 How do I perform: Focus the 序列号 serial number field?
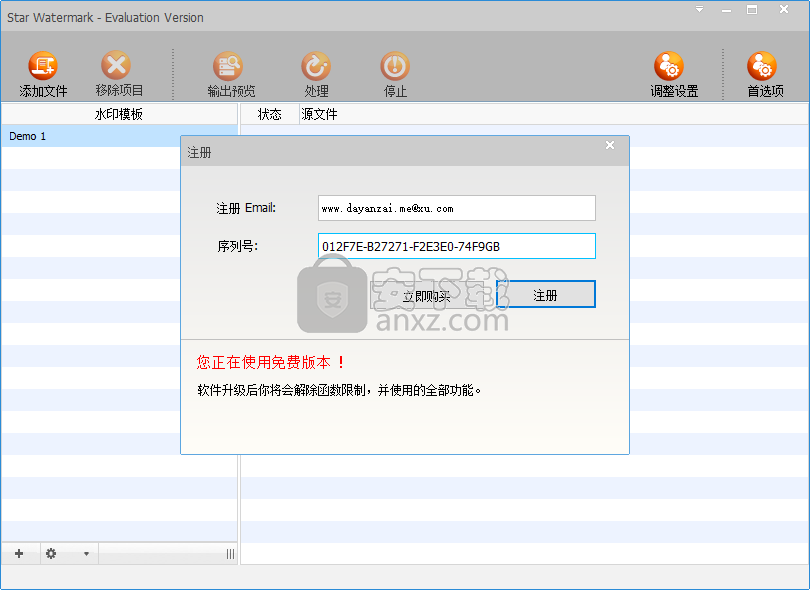[x=457, y=246]
